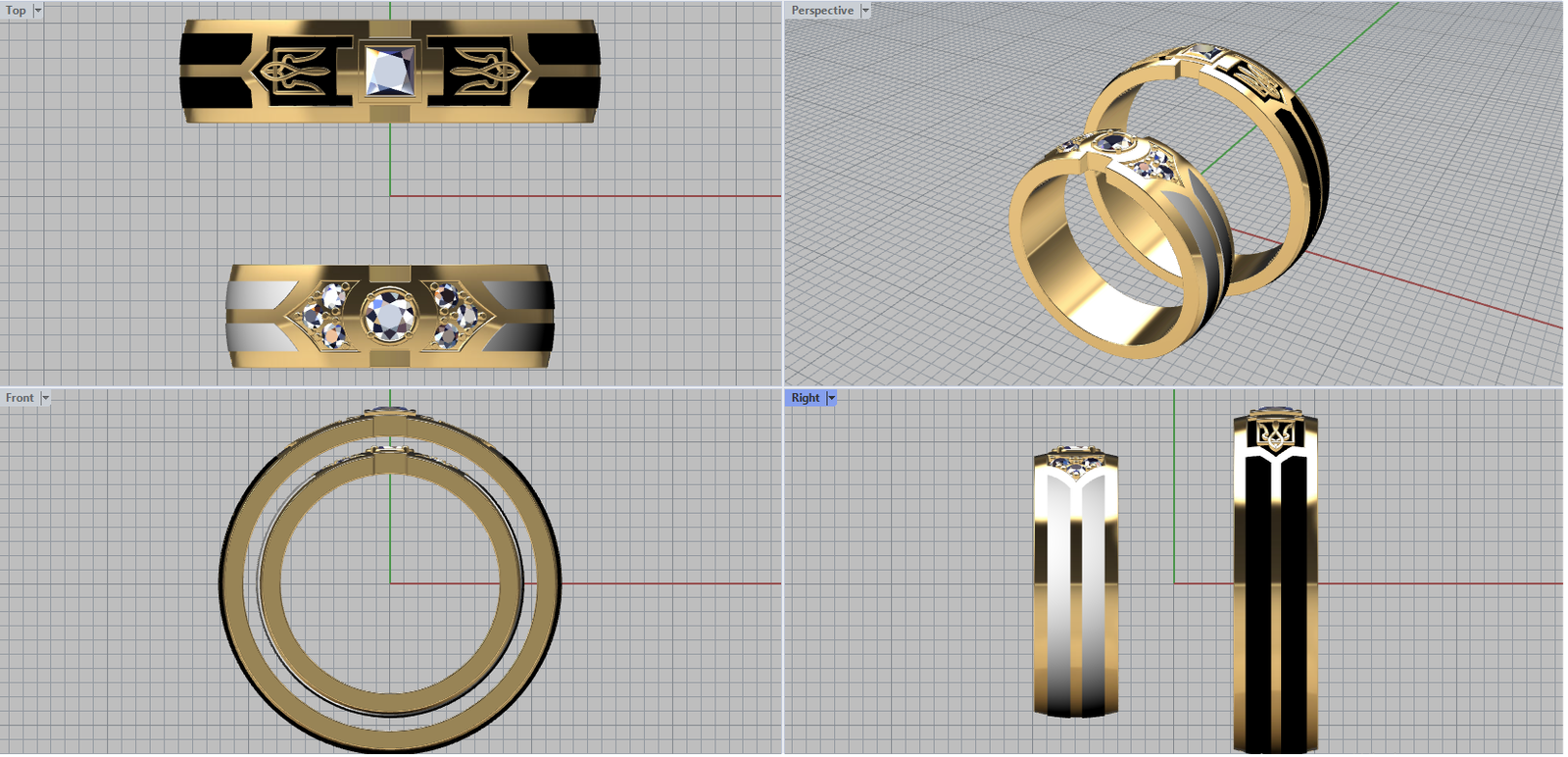Open the Perspective viewport menu arrow

click(x=865, y=10)
